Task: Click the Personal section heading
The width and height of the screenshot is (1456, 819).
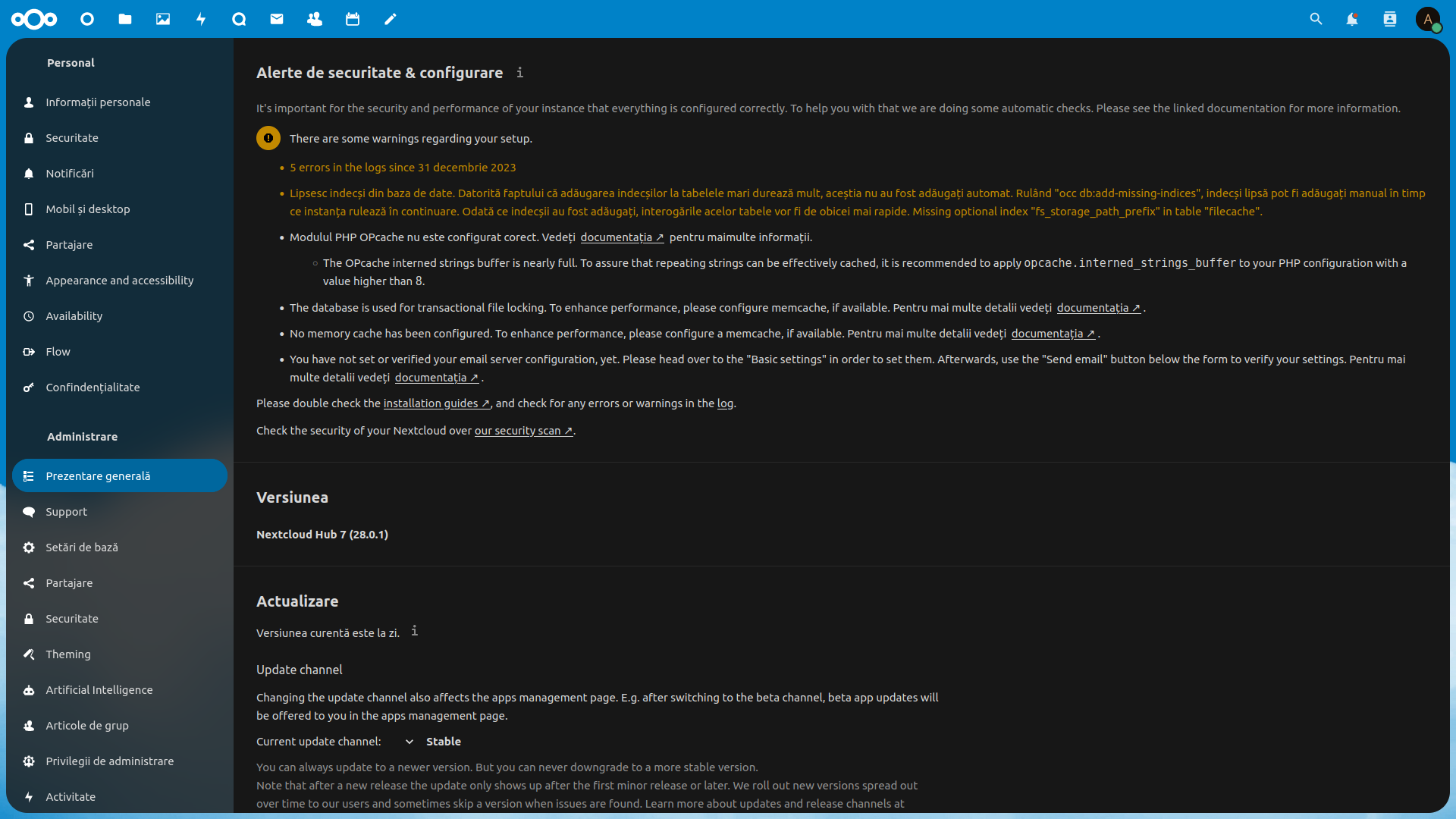Action: pyautogui.click(x=71, y=63)
